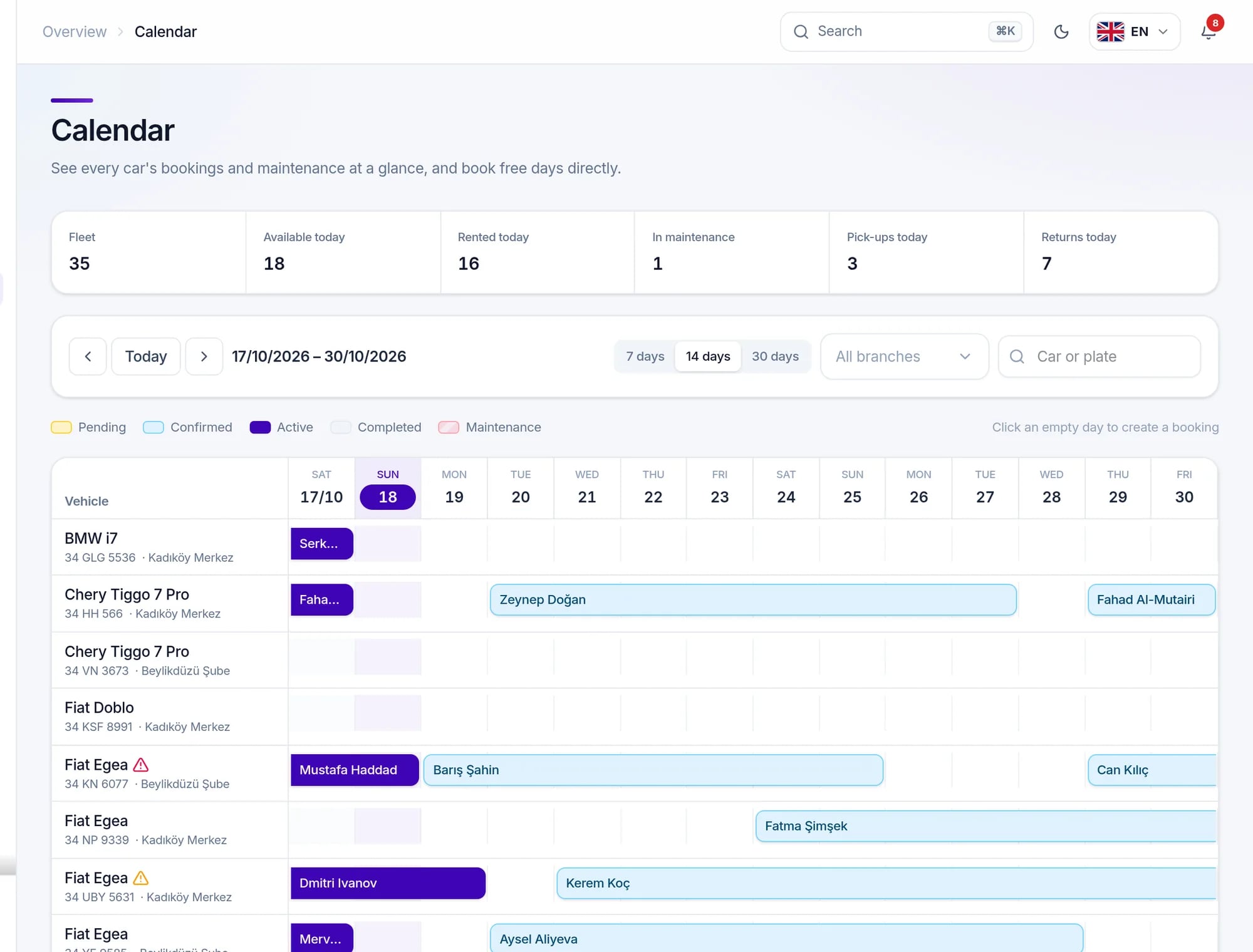The image size is (1253, 952).
Task: Toggle dark mode with the moon icon
Action: coord(1061,32)
